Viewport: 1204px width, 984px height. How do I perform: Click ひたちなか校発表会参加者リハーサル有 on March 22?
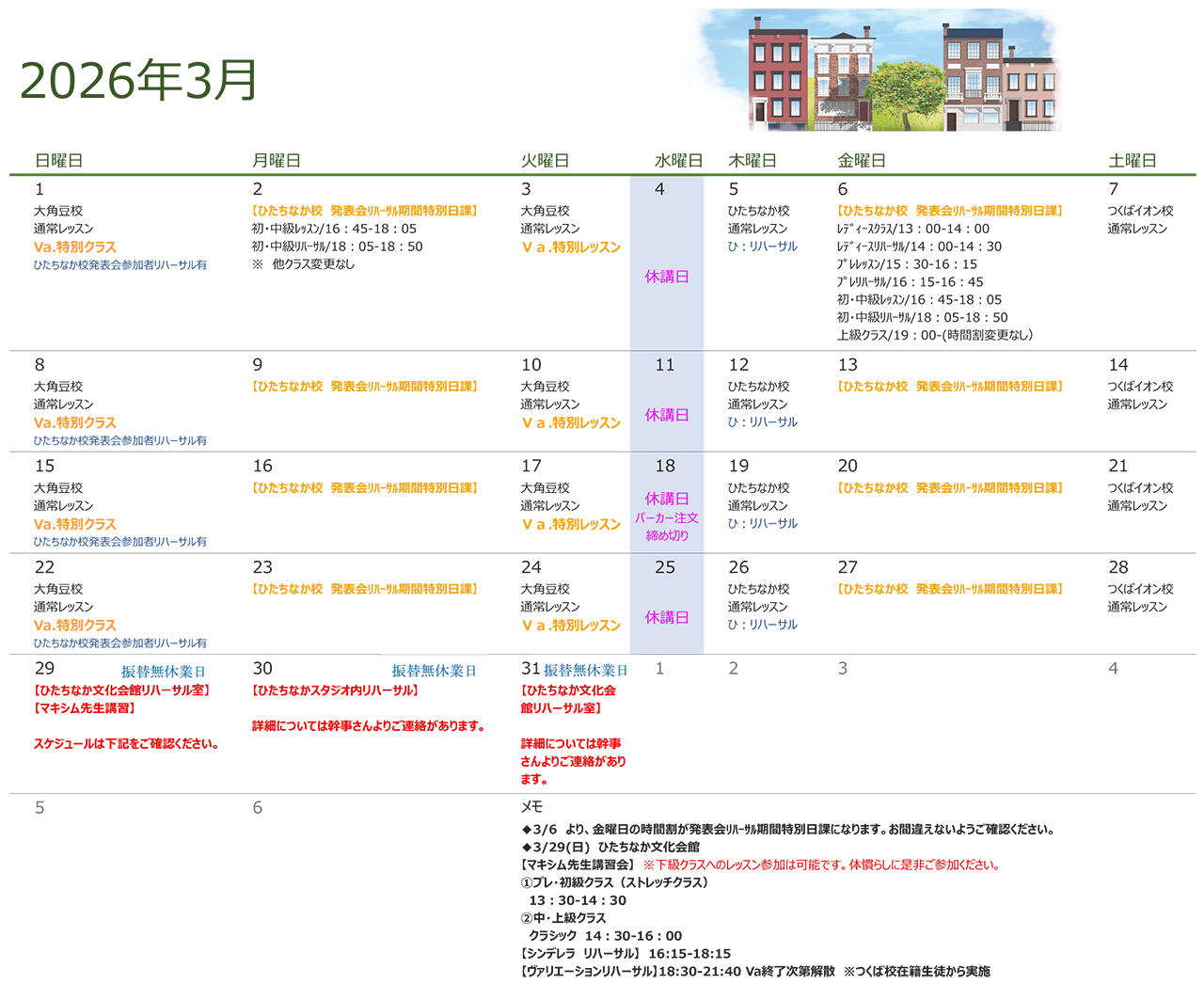click(x=120, y=643)
